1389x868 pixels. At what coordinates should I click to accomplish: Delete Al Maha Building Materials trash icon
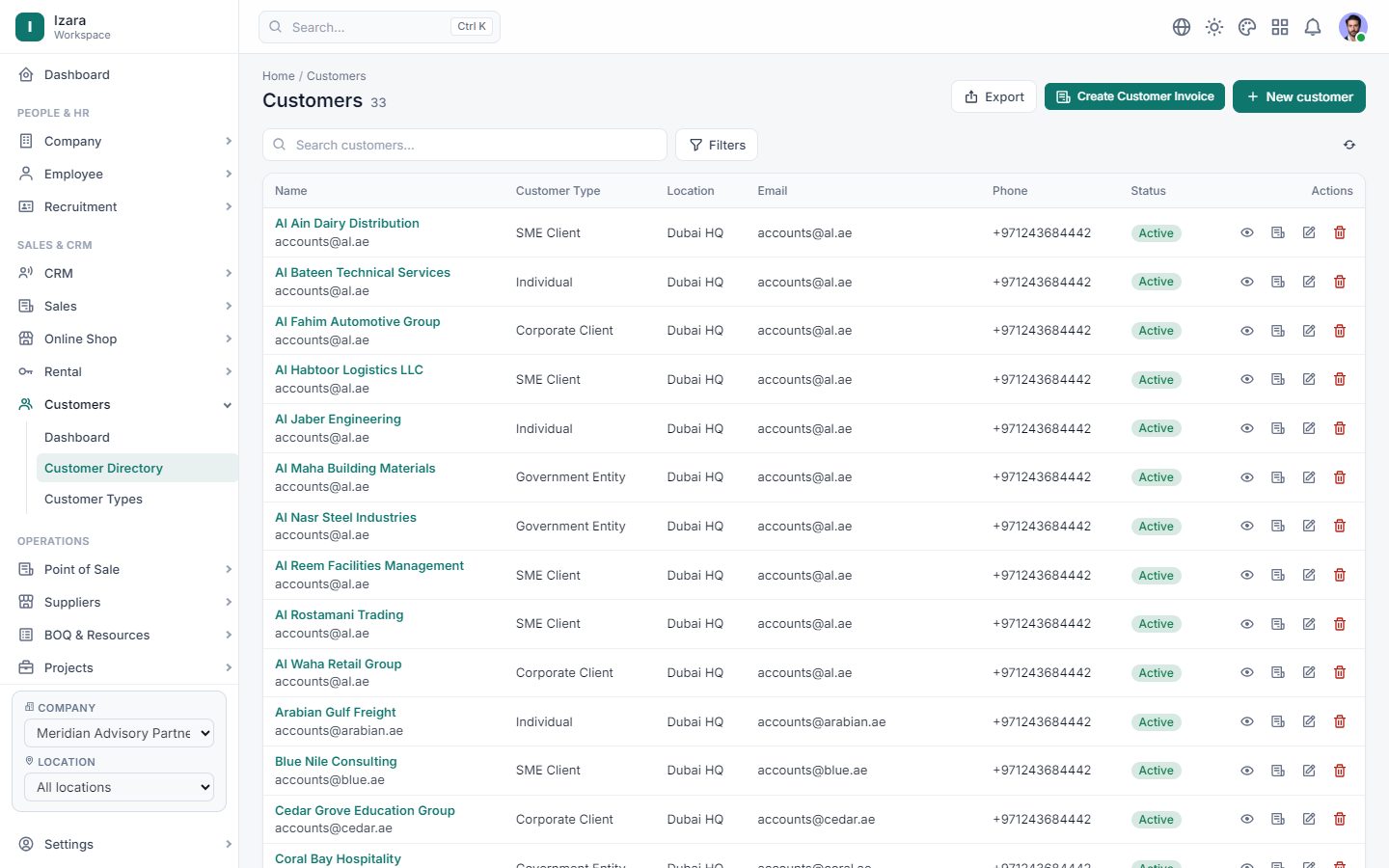point(1340,477)
